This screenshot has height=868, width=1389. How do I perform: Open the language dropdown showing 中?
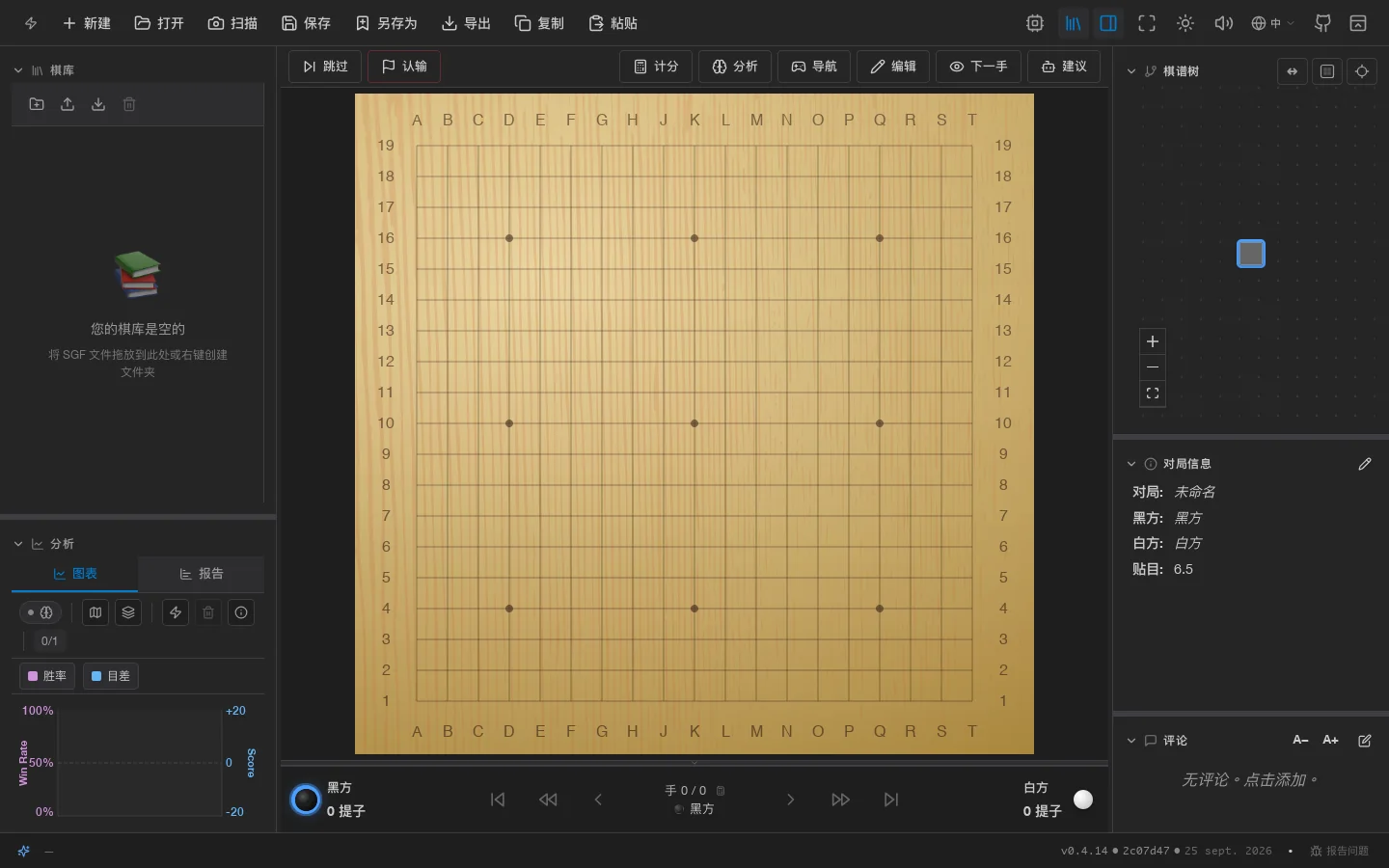click(1272, 23)
